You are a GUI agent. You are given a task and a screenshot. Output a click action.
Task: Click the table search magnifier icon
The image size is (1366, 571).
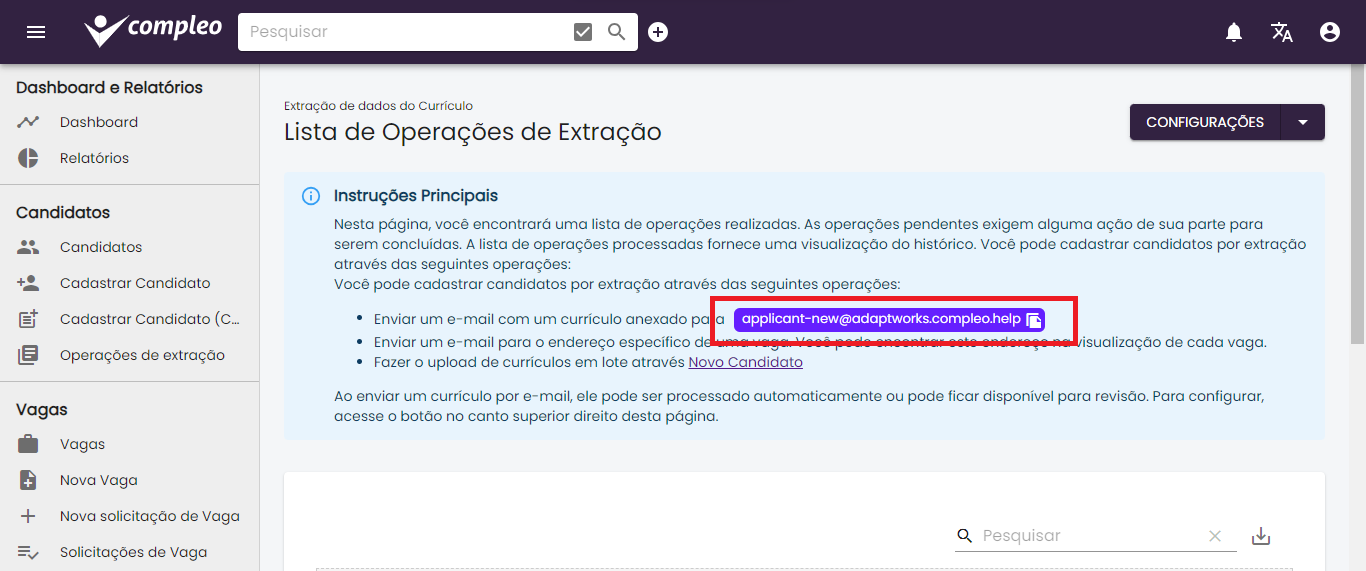pos(965,536)
